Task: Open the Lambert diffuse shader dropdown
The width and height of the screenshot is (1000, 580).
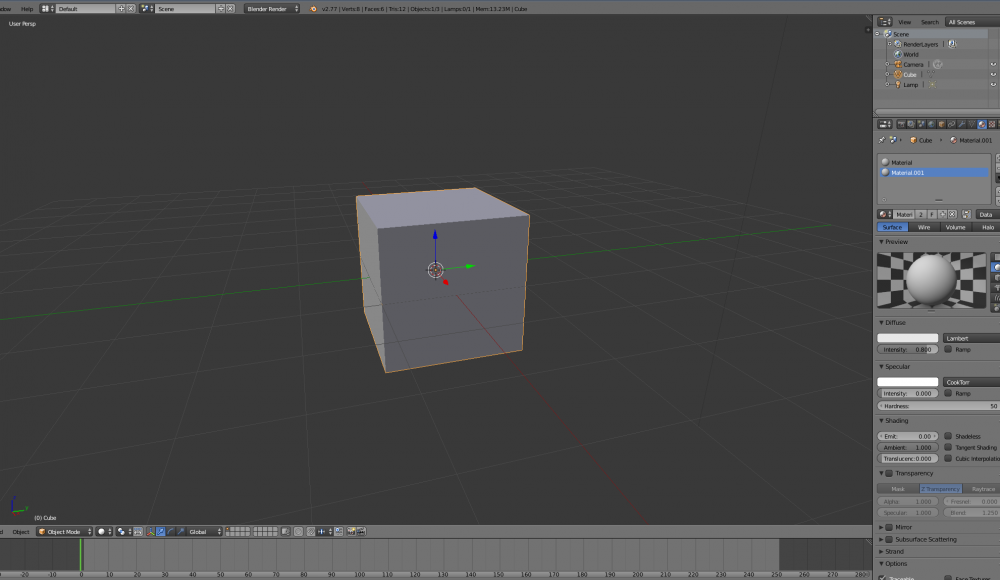Action: (971, 338)
